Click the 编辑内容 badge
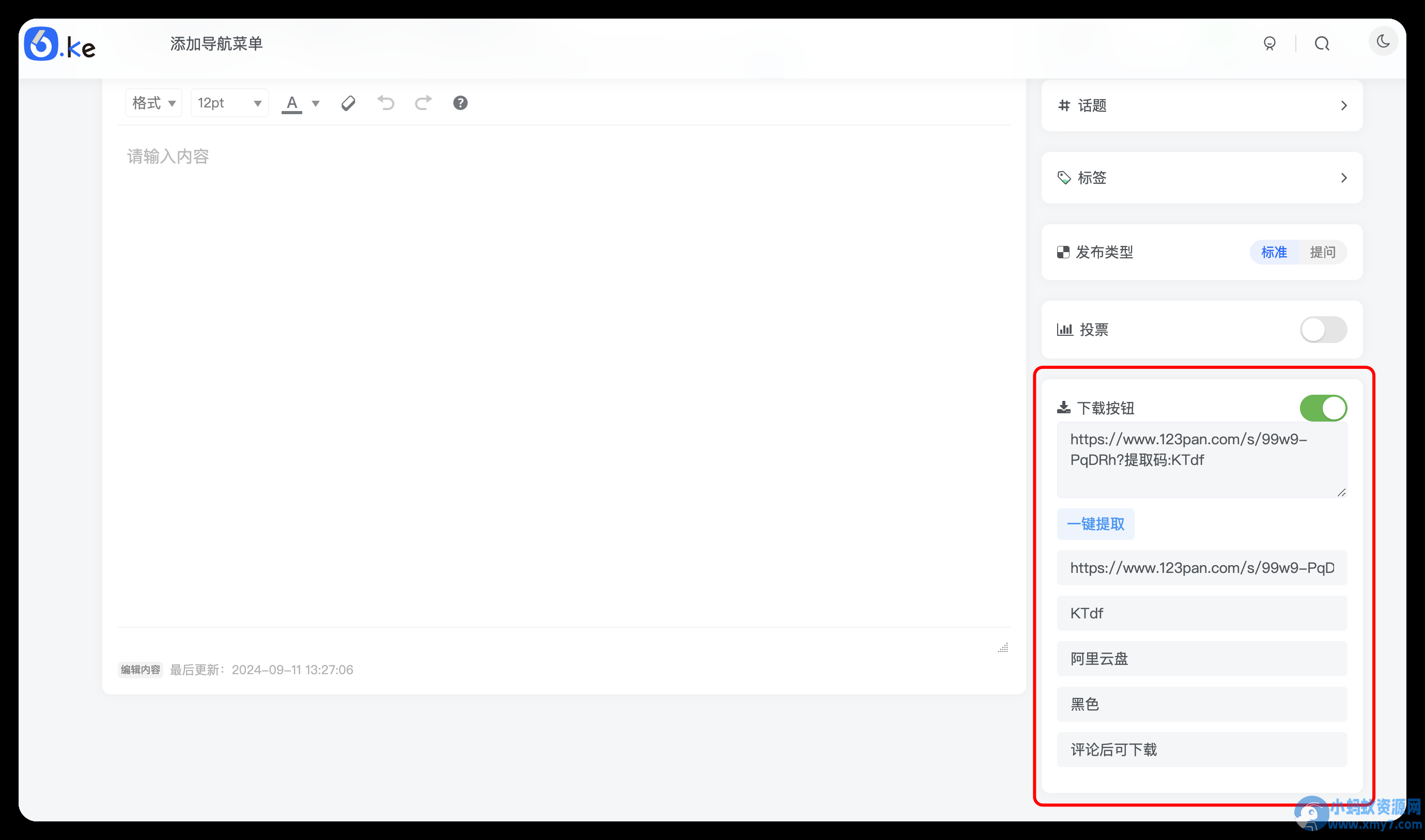This screenshot has height=840, width=1425. [x=140, y=670]
